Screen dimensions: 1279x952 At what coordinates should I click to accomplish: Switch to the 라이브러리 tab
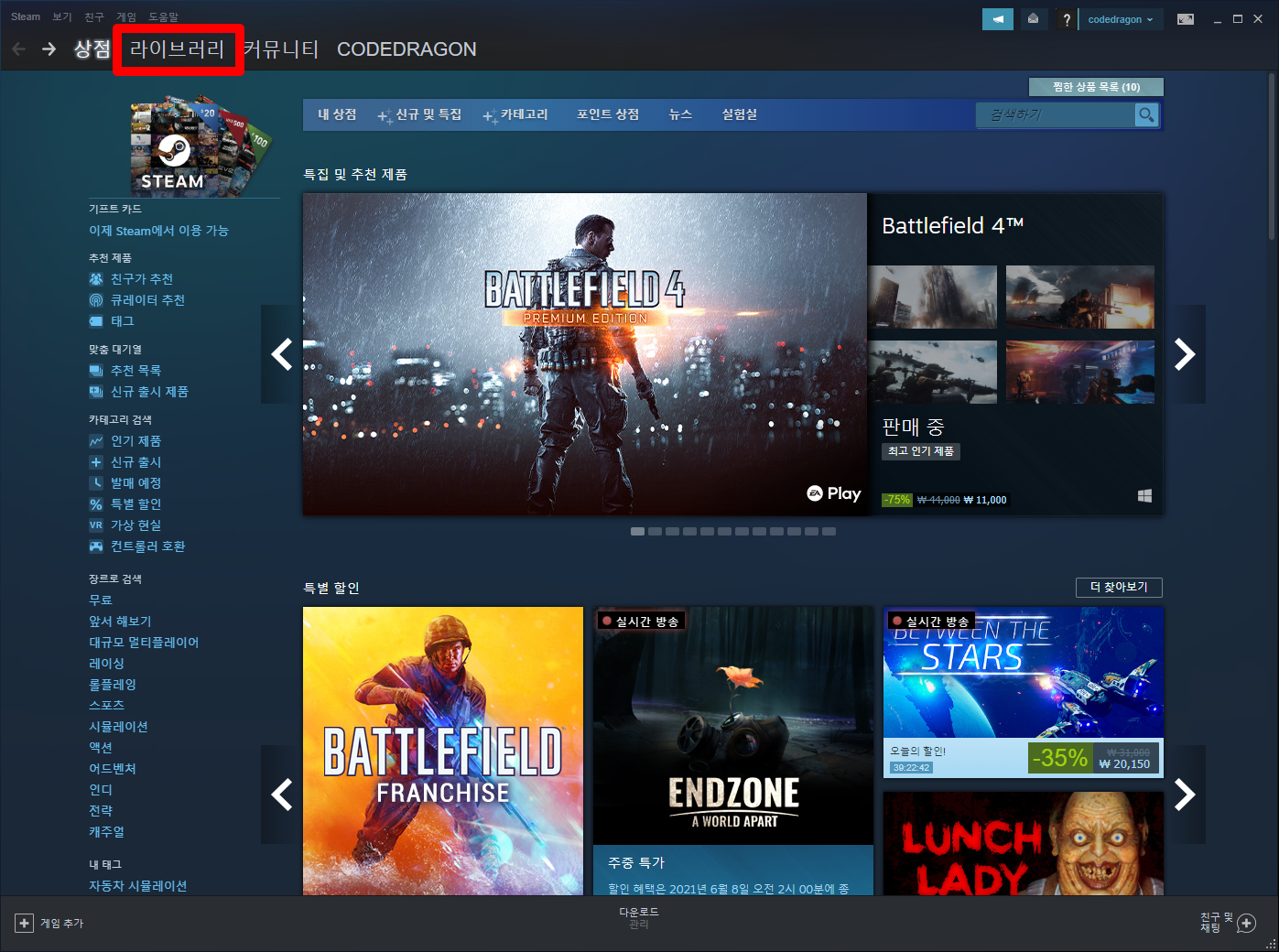coord(178,49)
